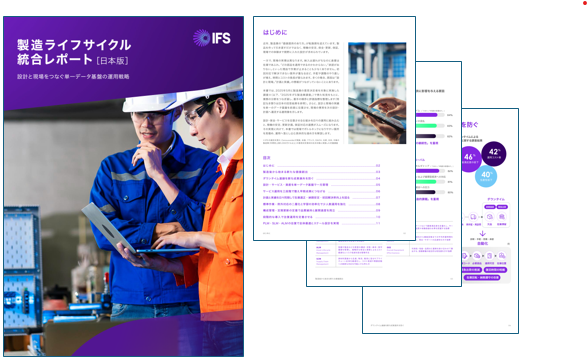Click the IFS logo on the cover

click(212, 38)
